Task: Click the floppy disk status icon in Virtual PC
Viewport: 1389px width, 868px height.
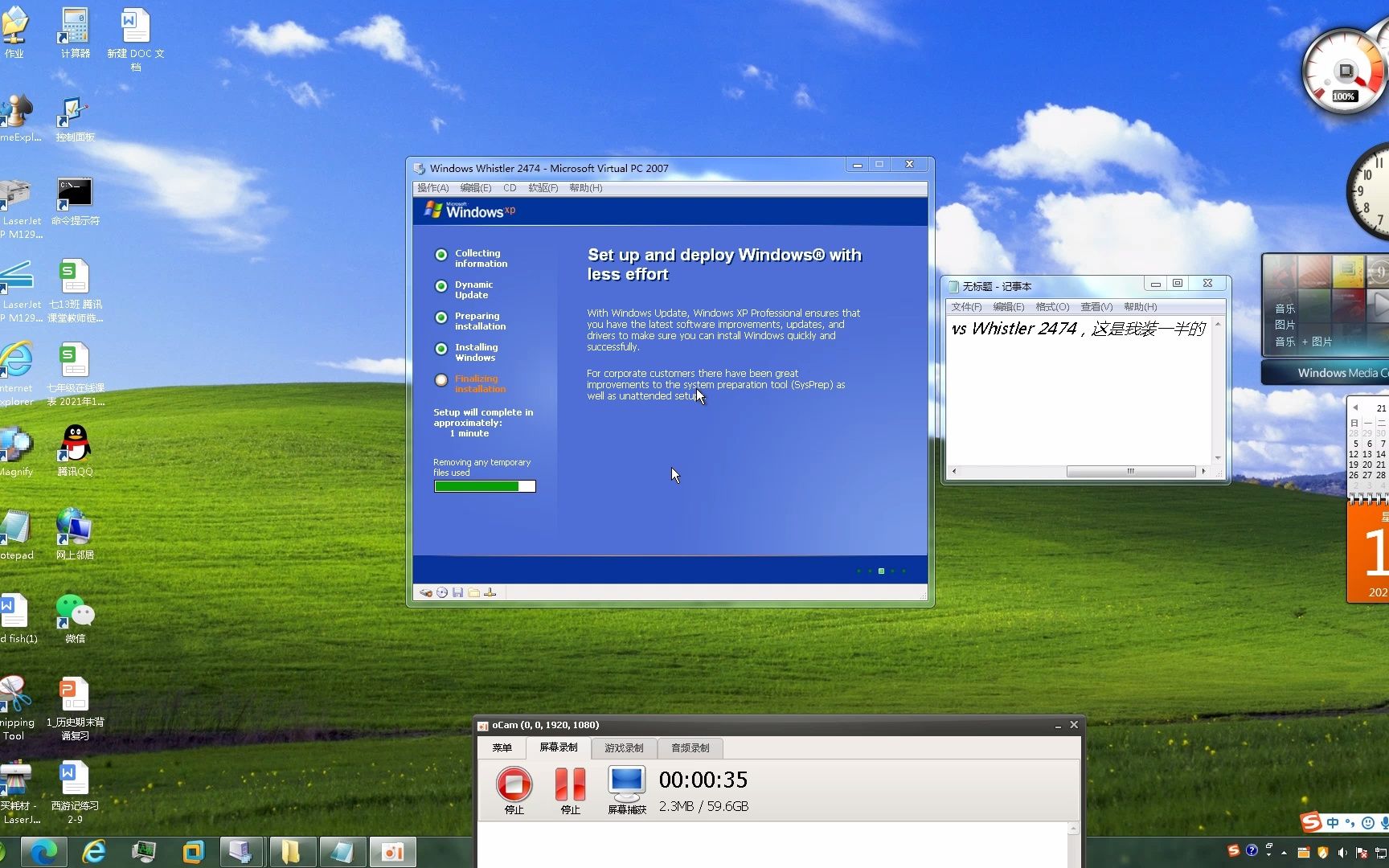Action: 457,592
